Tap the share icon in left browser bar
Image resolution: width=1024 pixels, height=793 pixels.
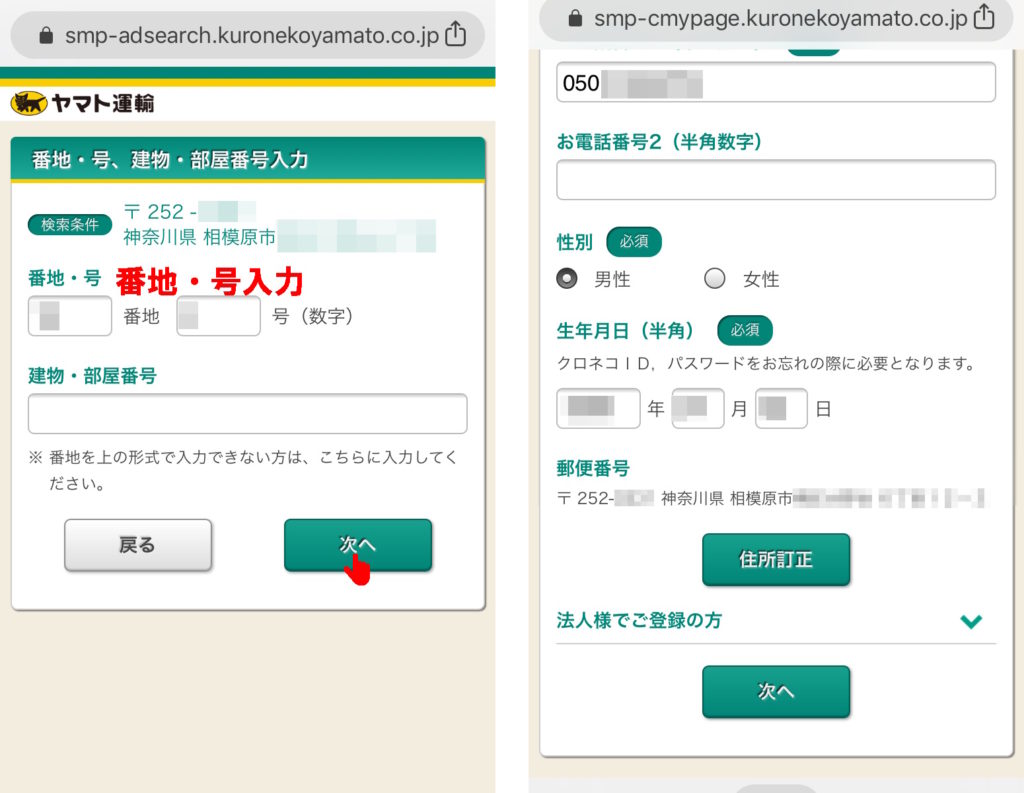pos(456,35)
